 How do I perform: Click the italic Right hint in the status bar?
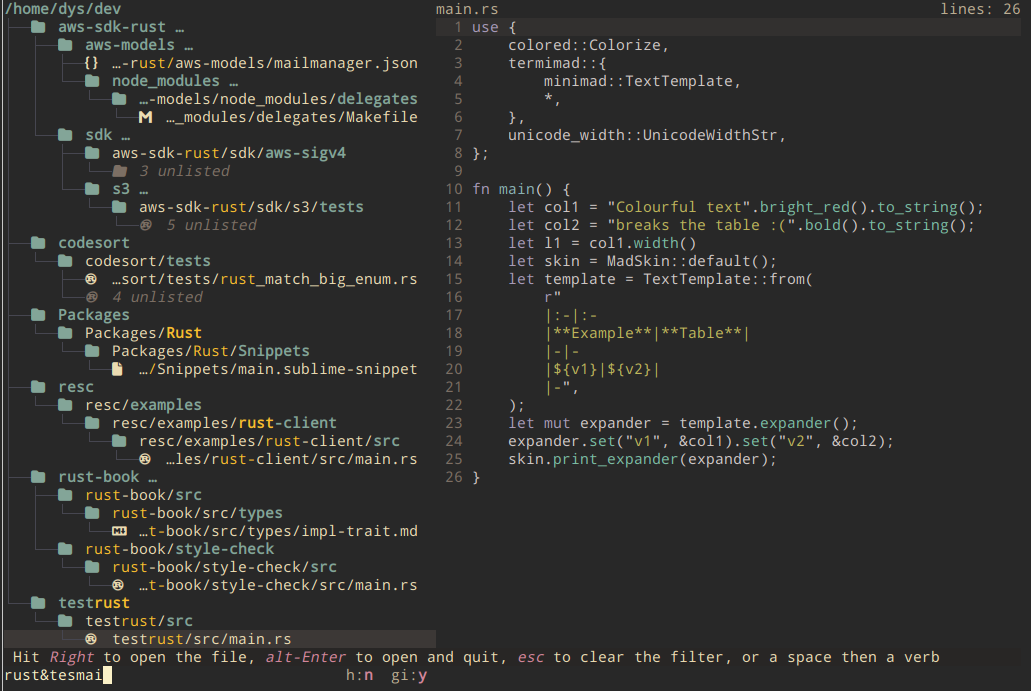click(72, 657)
